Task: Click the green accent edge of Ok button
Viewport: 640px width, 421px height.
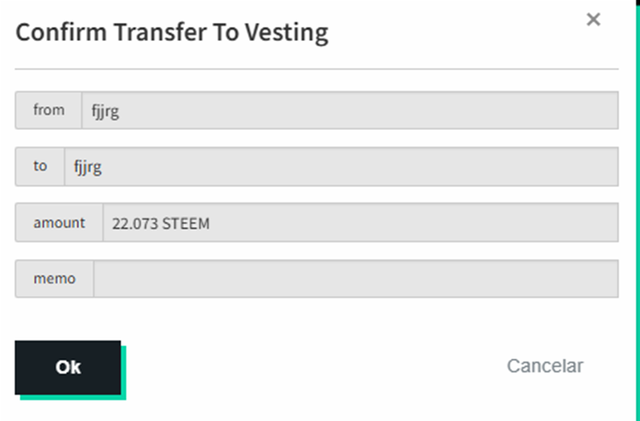Action: [124, 372]
